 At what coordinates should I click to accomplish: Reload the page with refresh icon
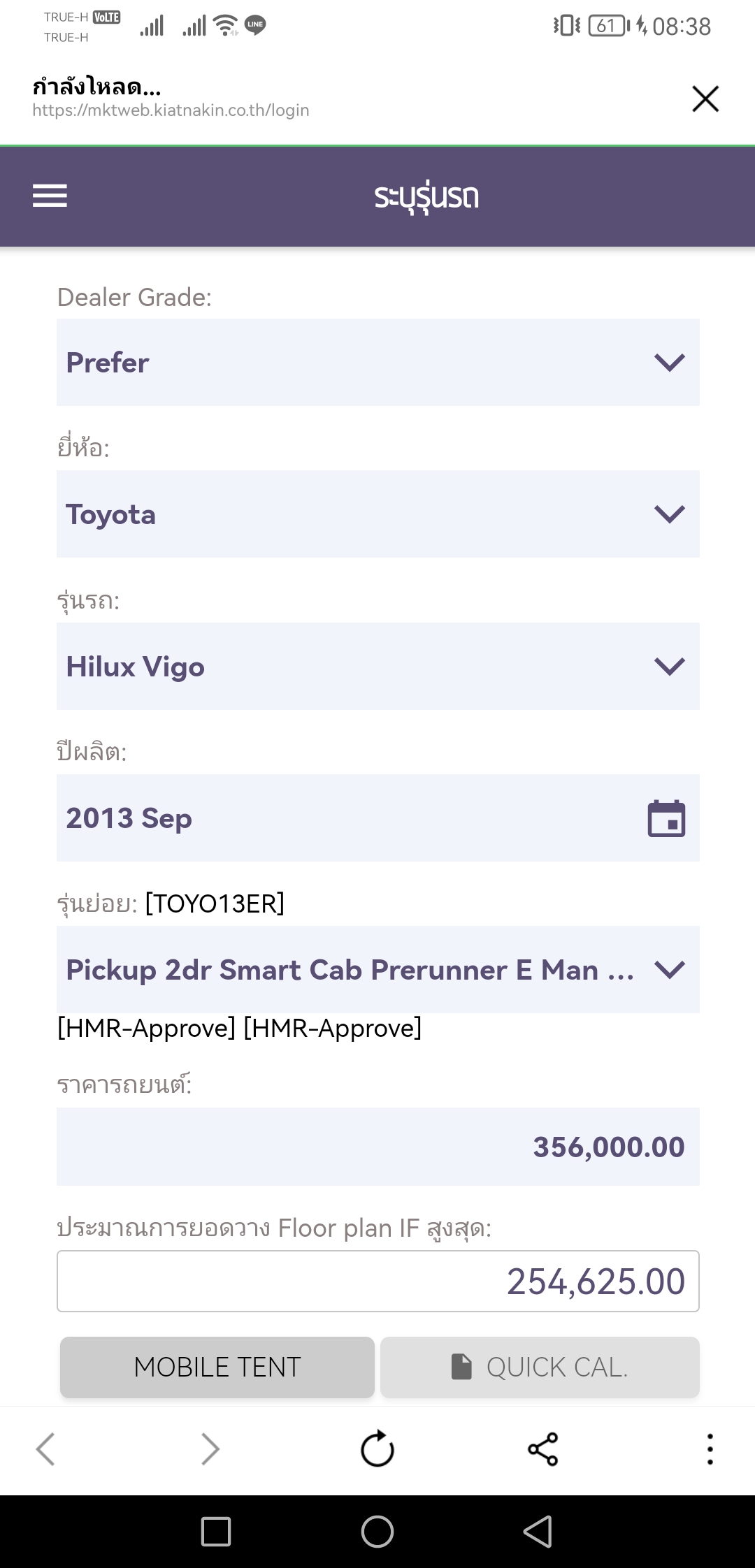click(x=377, y=1449)
